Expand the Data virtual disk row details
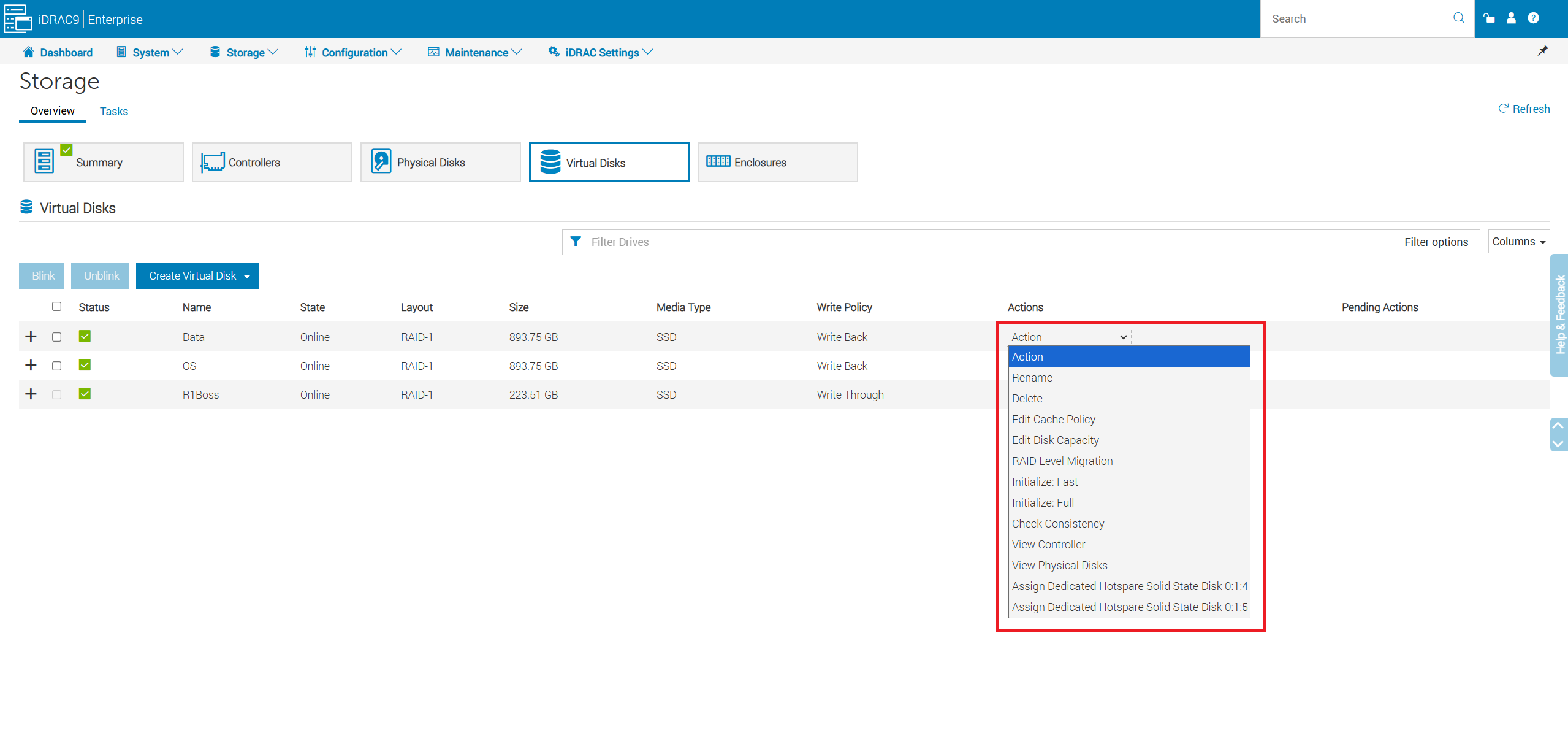The width and height of the screenshot is (1568, 752). tap(31, 336)
